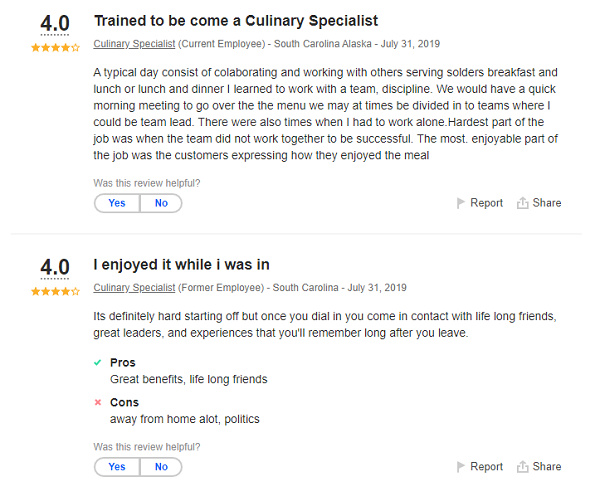Open the Culinary Specialist link for the current employee
Image resolution: width=600 pixels, height=496 pixels.
pos(134,44)
